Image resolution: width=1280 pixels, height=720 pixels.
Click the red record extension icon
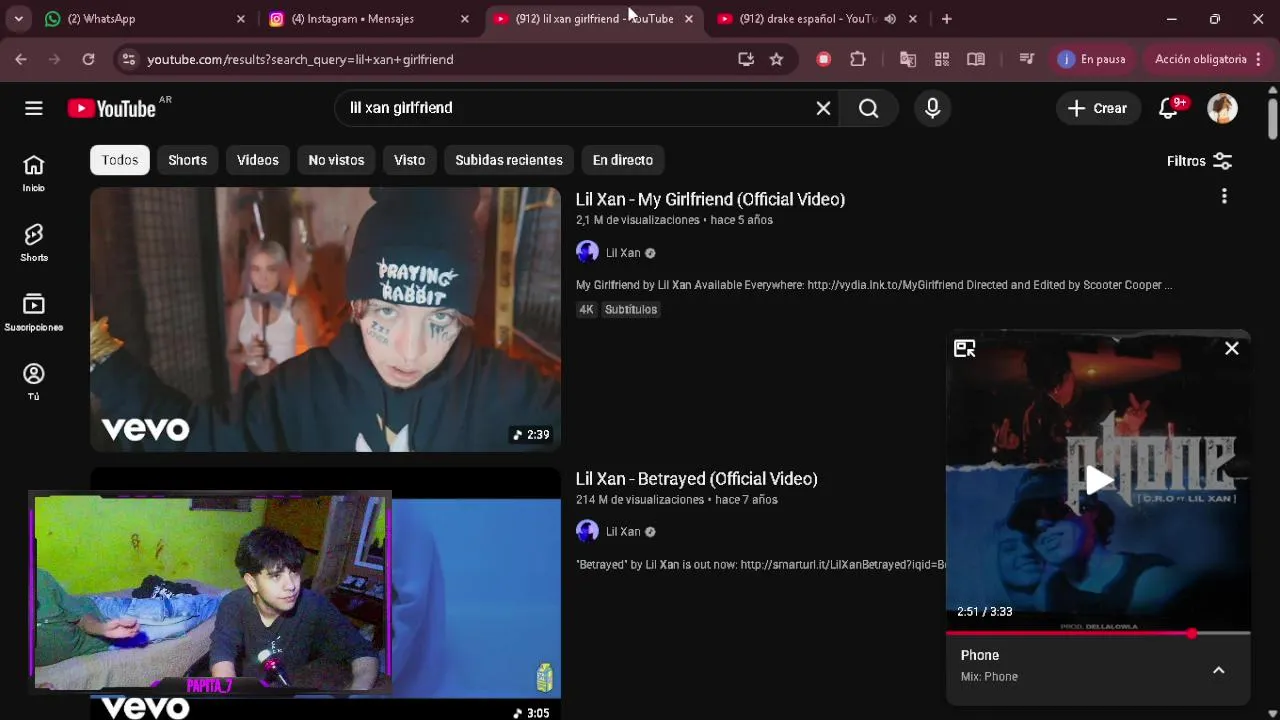(x=824, y=59)
